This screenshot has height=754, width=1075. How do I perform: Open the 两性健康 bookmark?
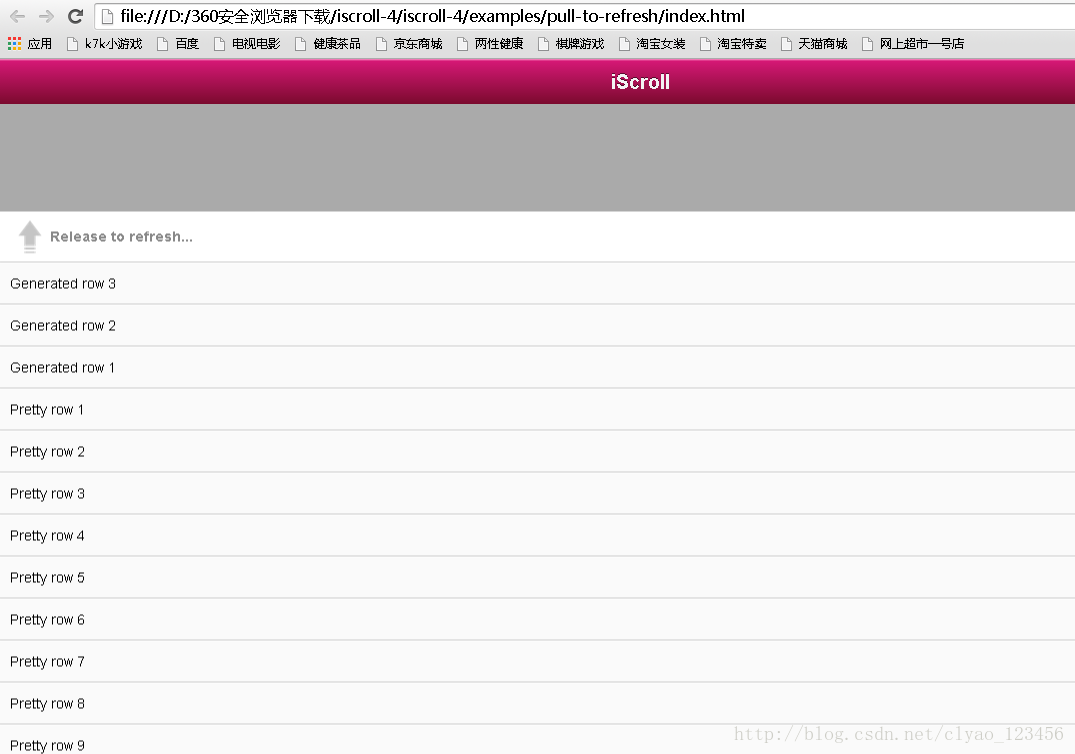click(x=490, y=44)
